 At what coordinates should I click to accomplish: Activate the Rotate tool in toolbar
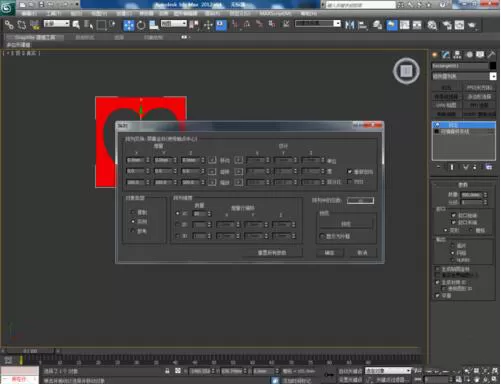click(141, 25)
